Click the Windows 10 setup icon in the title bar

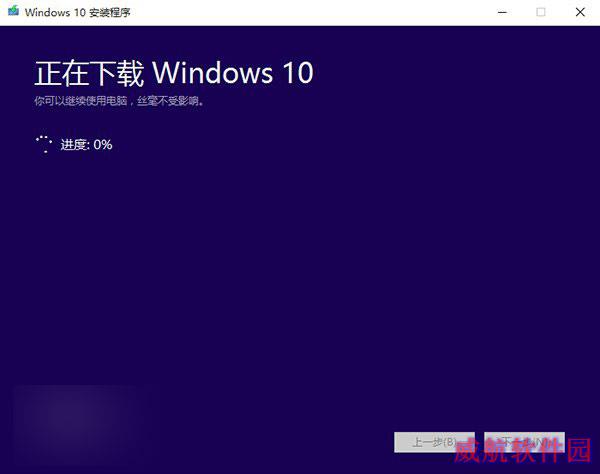(x=13, y=11)
